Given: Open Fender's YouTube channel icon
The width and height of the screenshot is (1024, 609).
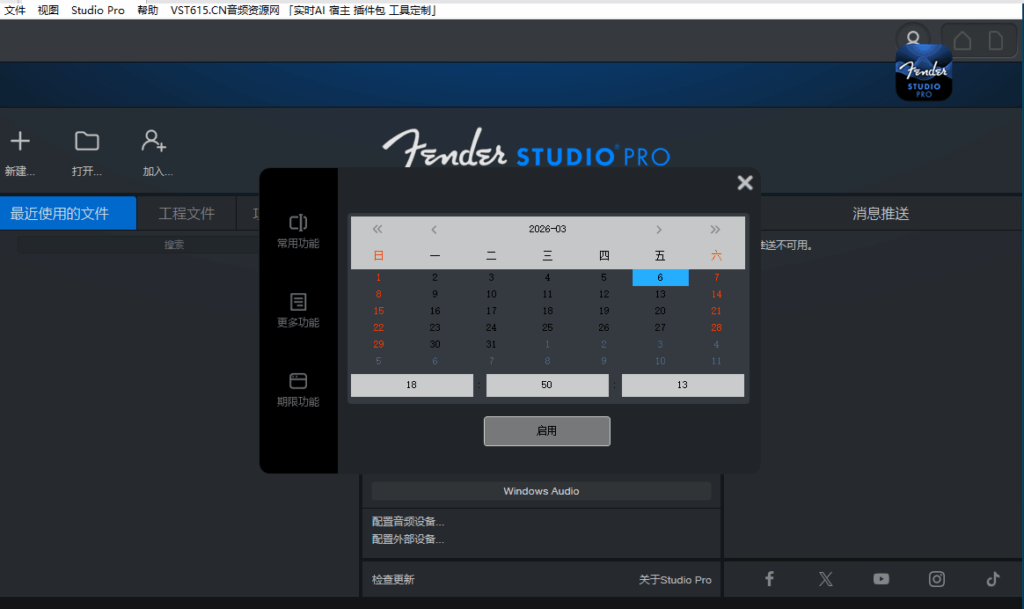Looking at the screenshot, I should (x=881, y=578).
